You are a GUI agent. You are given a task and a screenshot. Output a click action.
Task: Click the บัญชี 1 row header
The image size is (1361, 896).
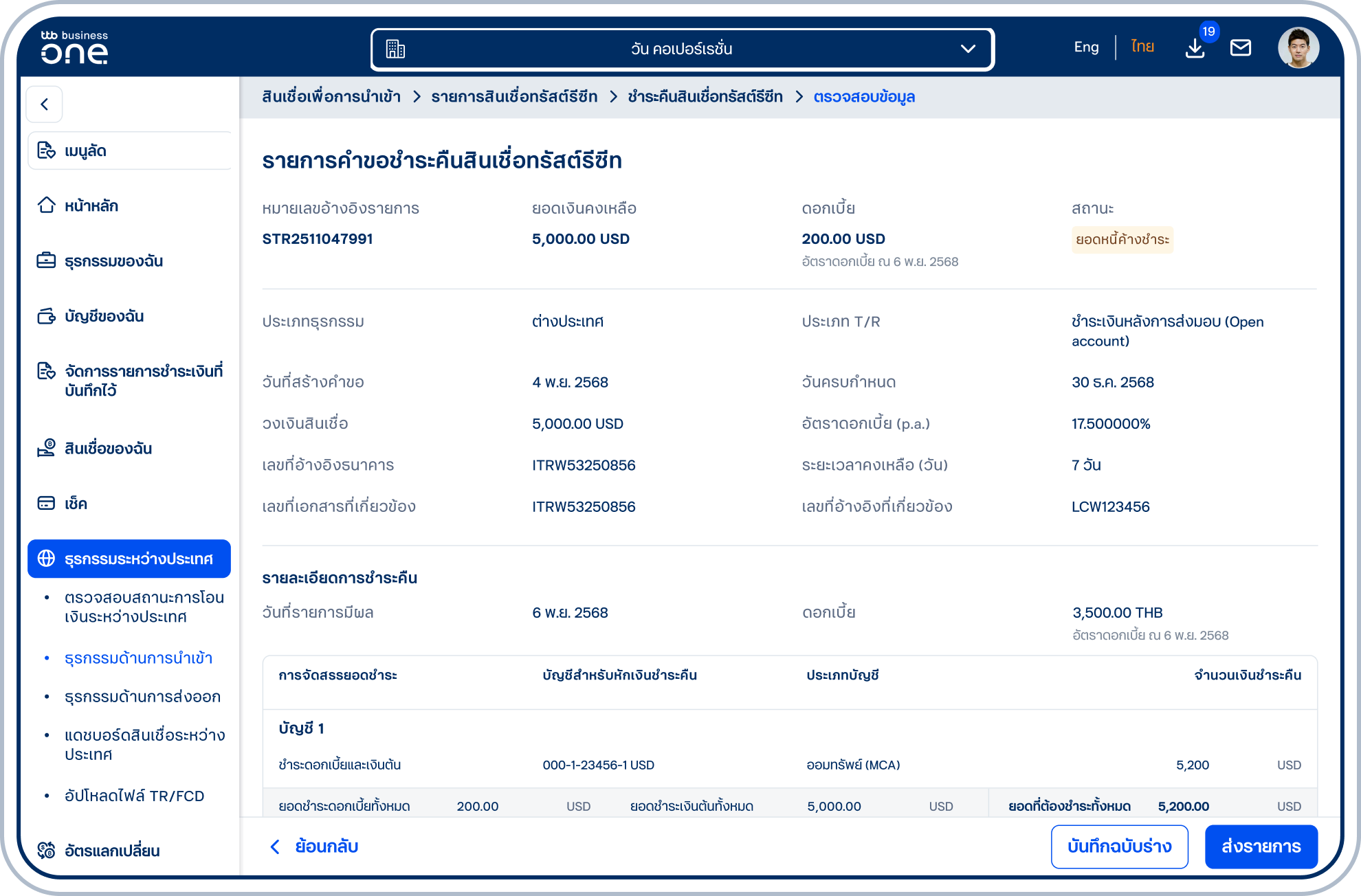point(301,728)
